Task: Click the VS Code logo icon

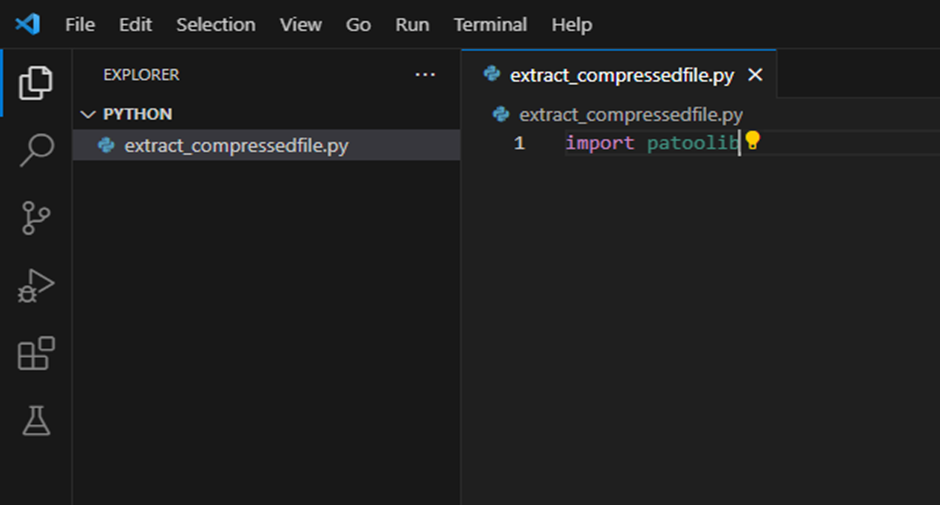Action: (x=28, y=25)
